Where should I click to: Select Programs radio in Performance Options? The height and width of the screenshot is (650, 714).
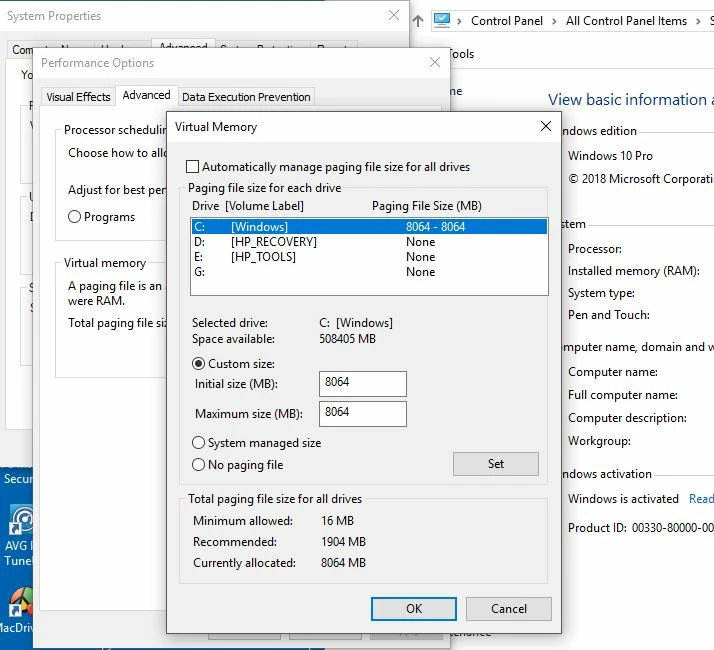point(74,217)
